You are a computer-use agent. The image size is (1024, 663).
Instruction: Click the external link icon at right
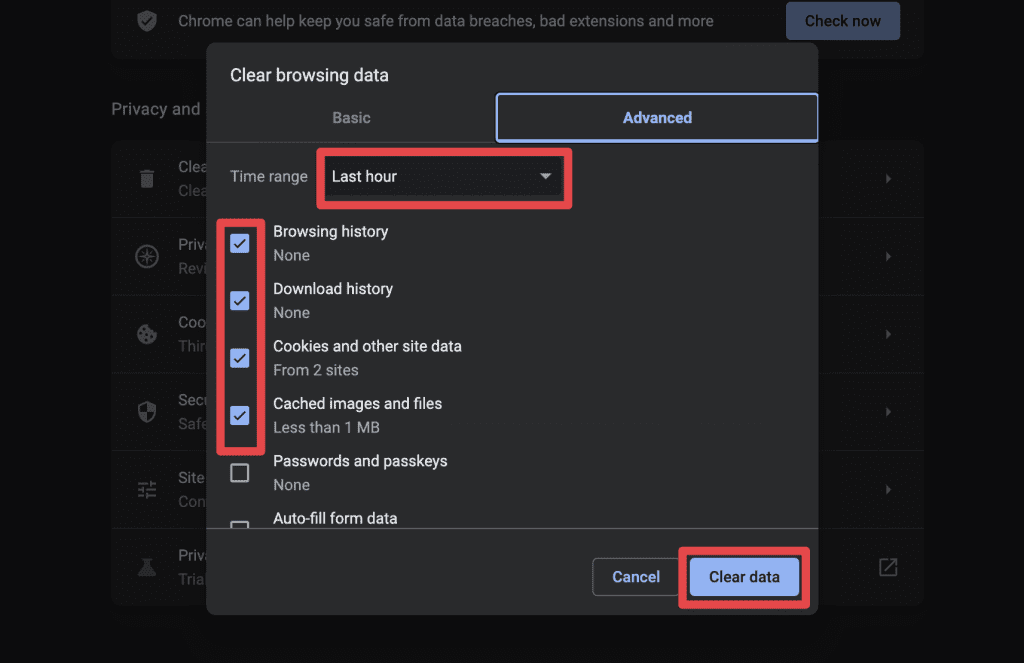[888, 567]
